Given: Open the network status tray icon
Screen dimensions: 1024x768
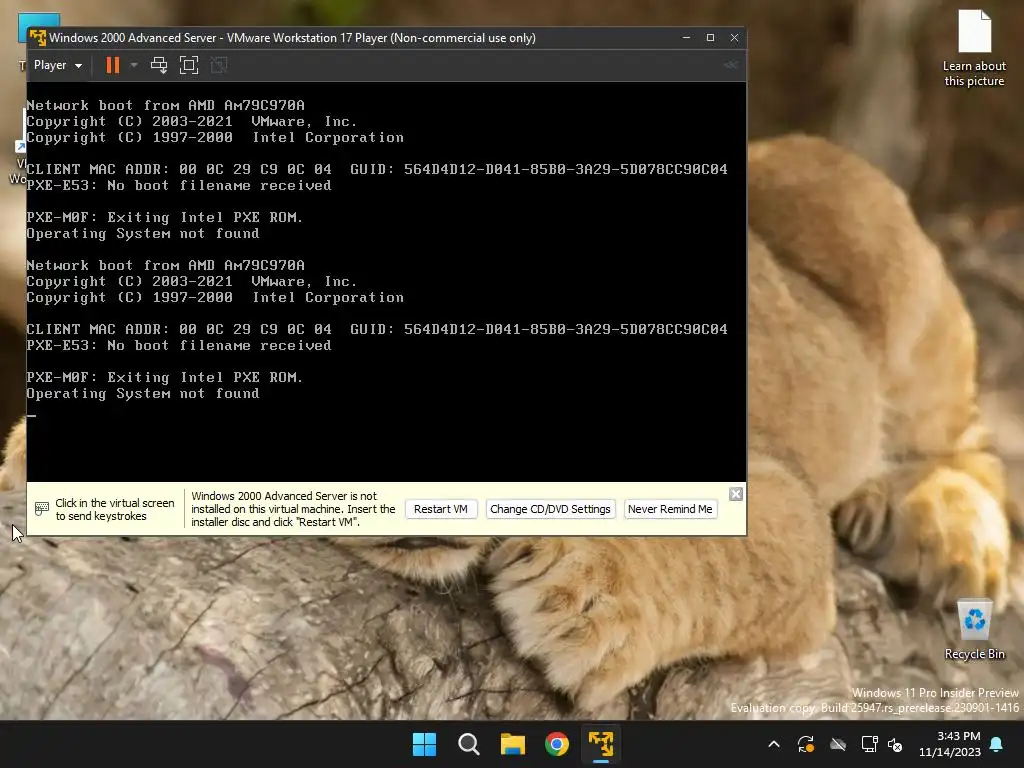Looking at the screenshot, I should (869, 744).
